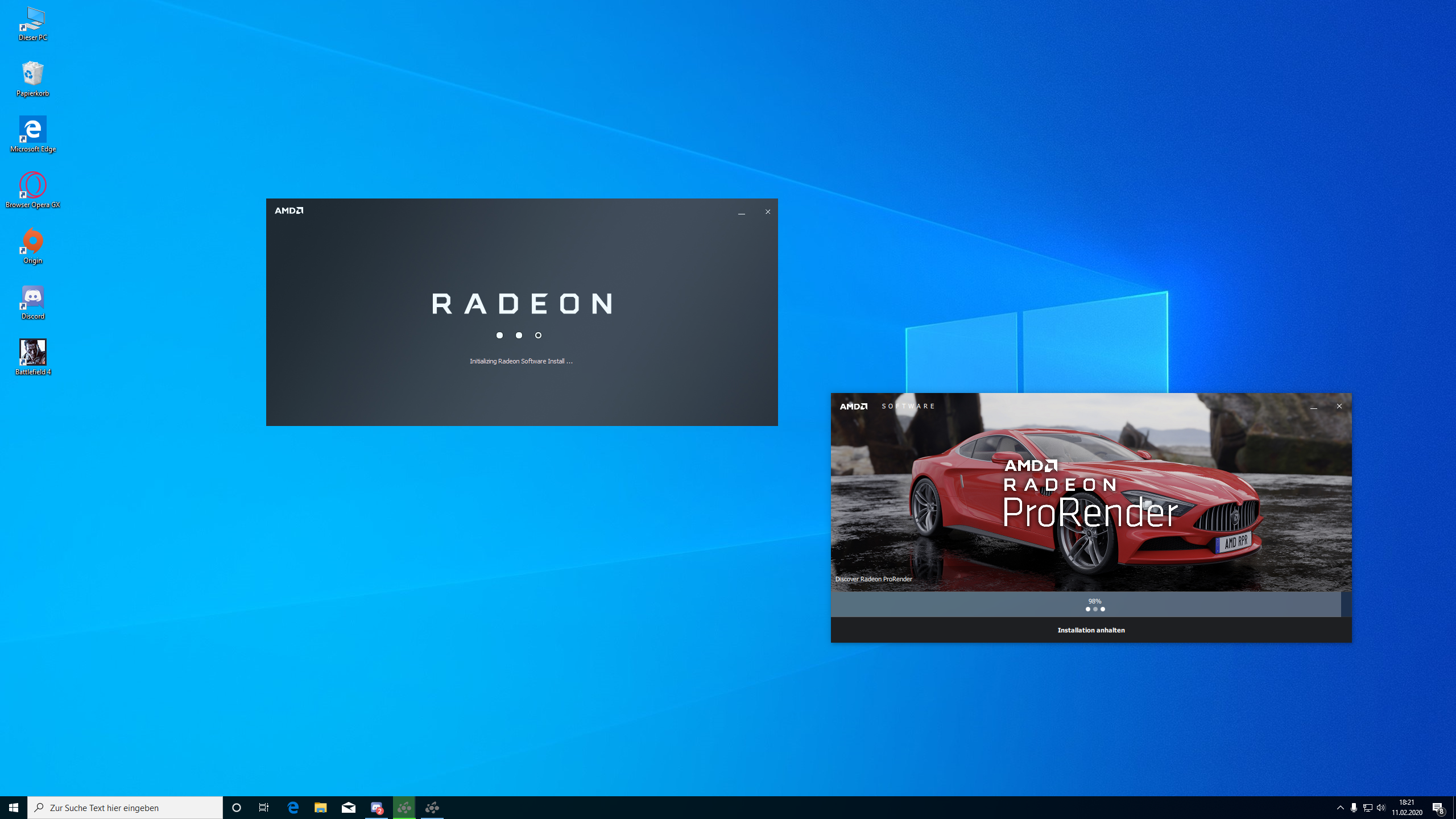Click the Cortana circle icon in taskbar
The height and width of the screenshot is (819, 1456).
[x=237, y=808]
